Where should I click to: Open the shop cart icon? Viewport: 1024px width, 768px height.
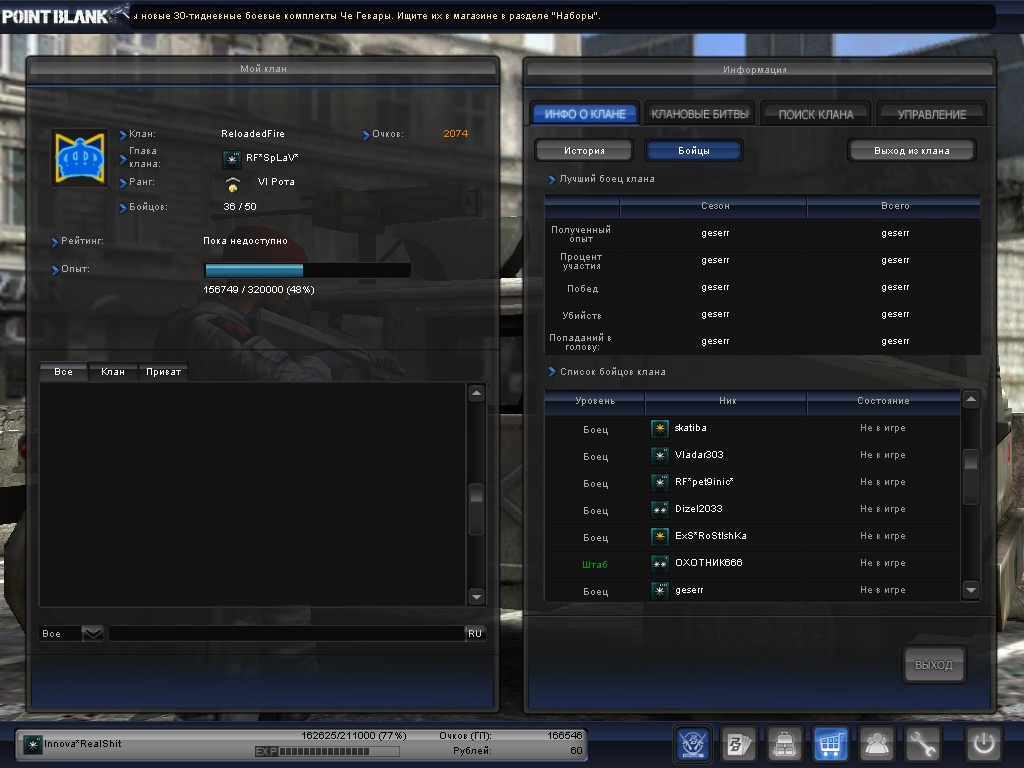[831, 743]
